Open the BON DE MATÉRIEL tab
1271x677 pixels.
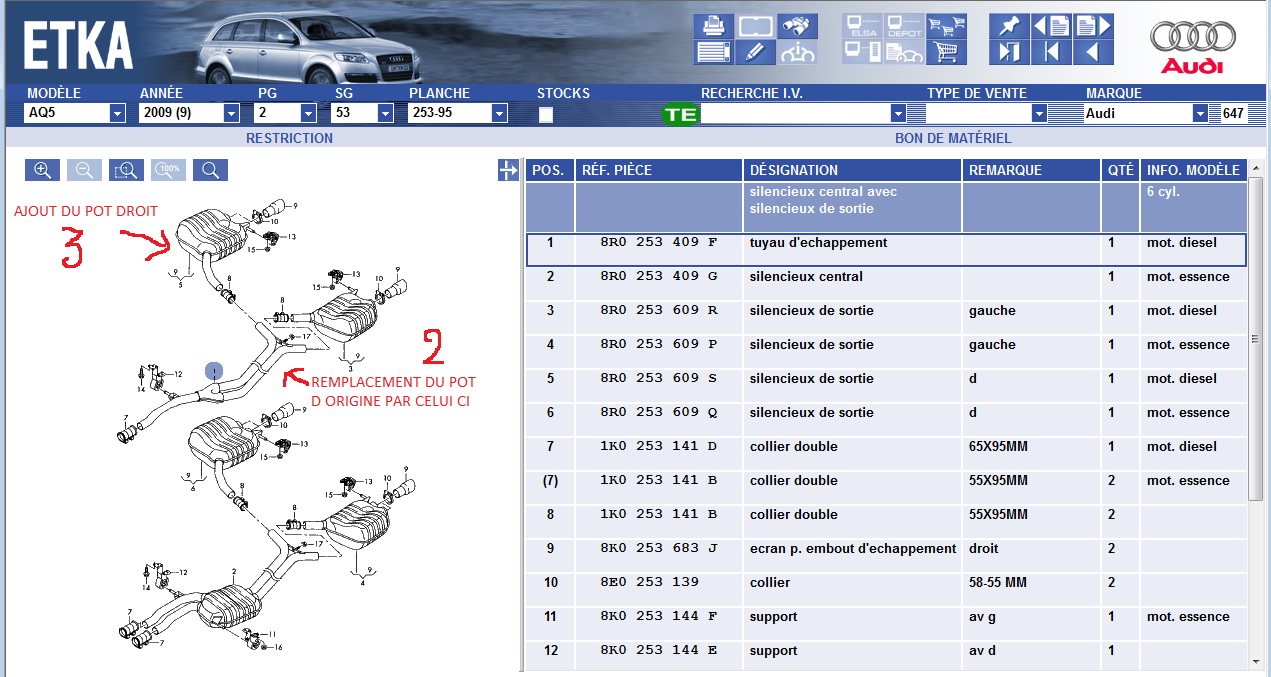(953, 138)
